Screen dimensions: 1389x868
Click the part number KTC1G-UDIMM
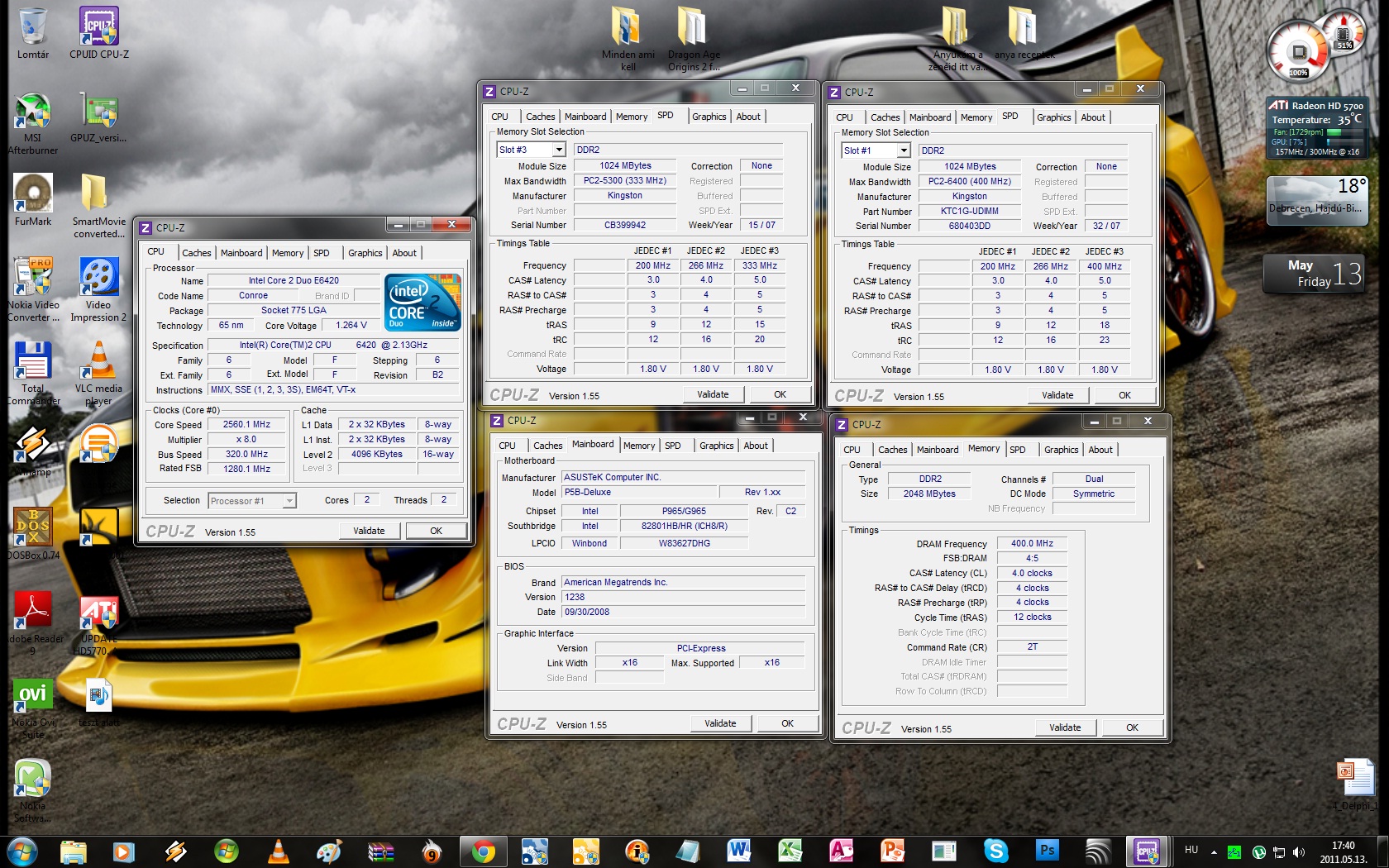pyautogui.click(x=969, y=211)
